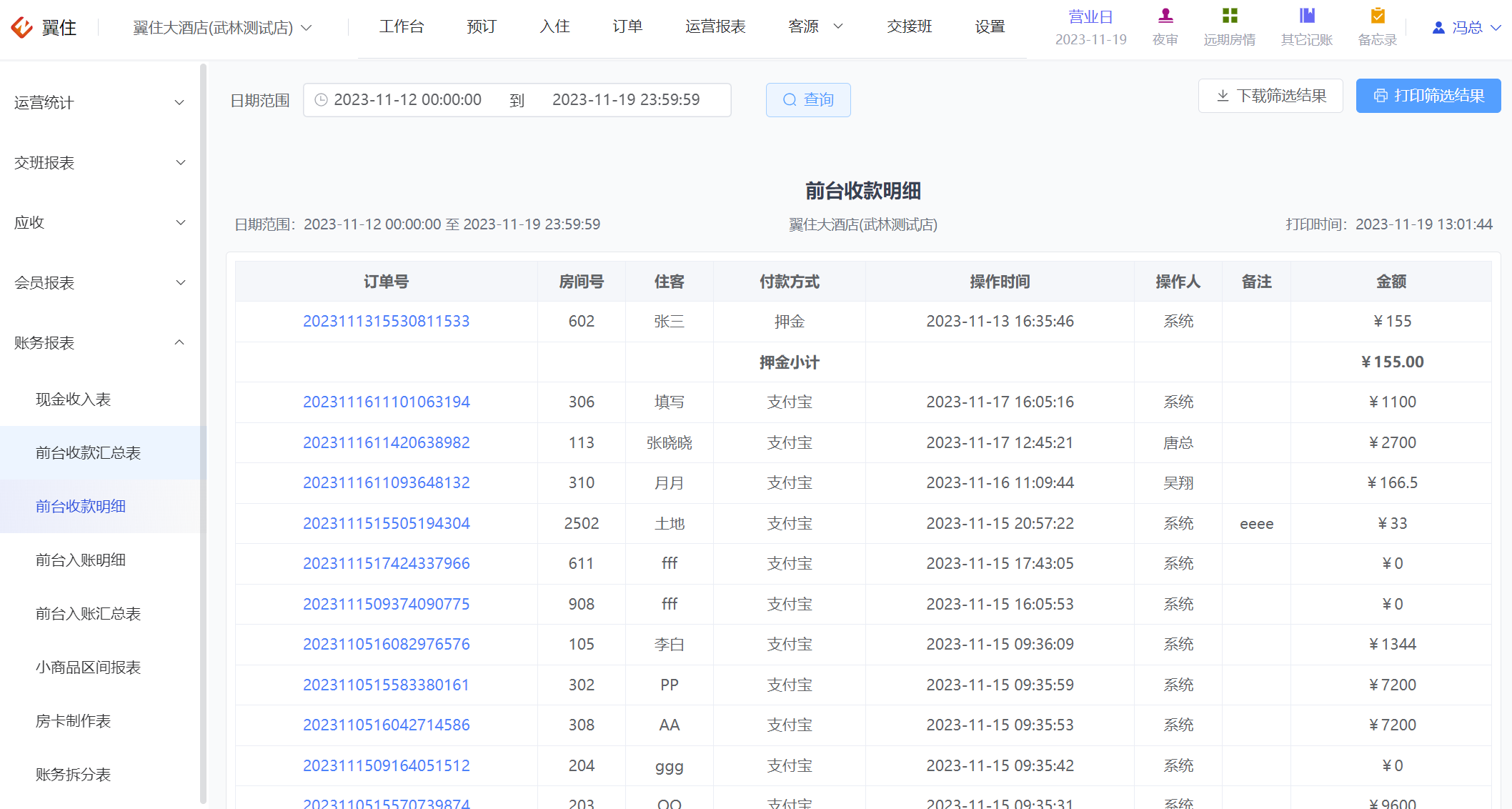The image size is (1512, 809).
Task: Open the 冯总 user account dropdown
Action: tap(1466, 27)
